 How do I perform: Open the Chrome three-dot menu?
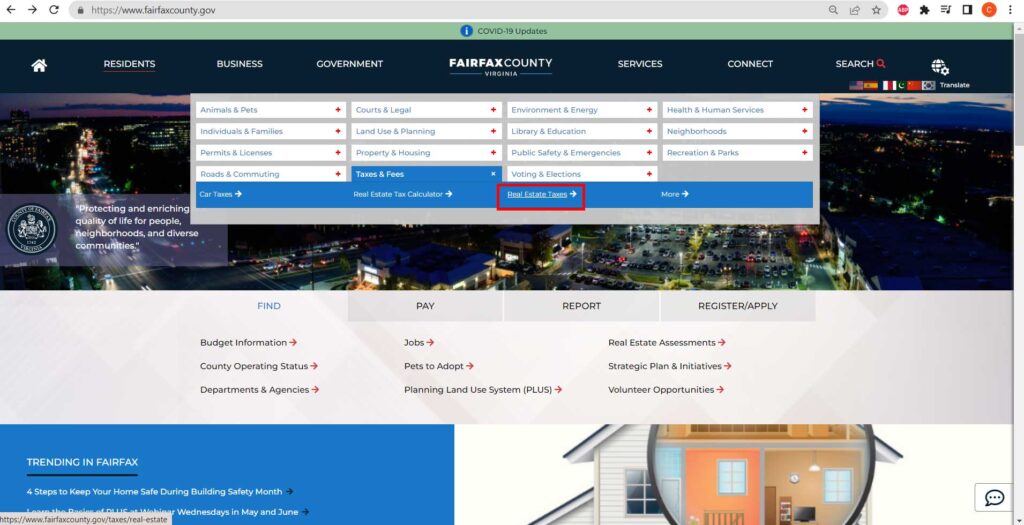tap(1010, 10)
